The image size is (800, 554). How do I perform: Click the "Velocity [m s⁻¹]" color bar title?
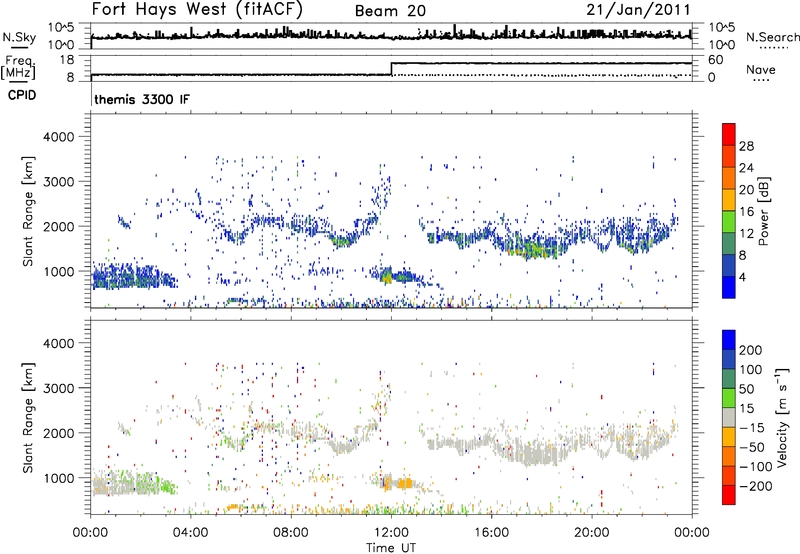(x=782, y=417)
